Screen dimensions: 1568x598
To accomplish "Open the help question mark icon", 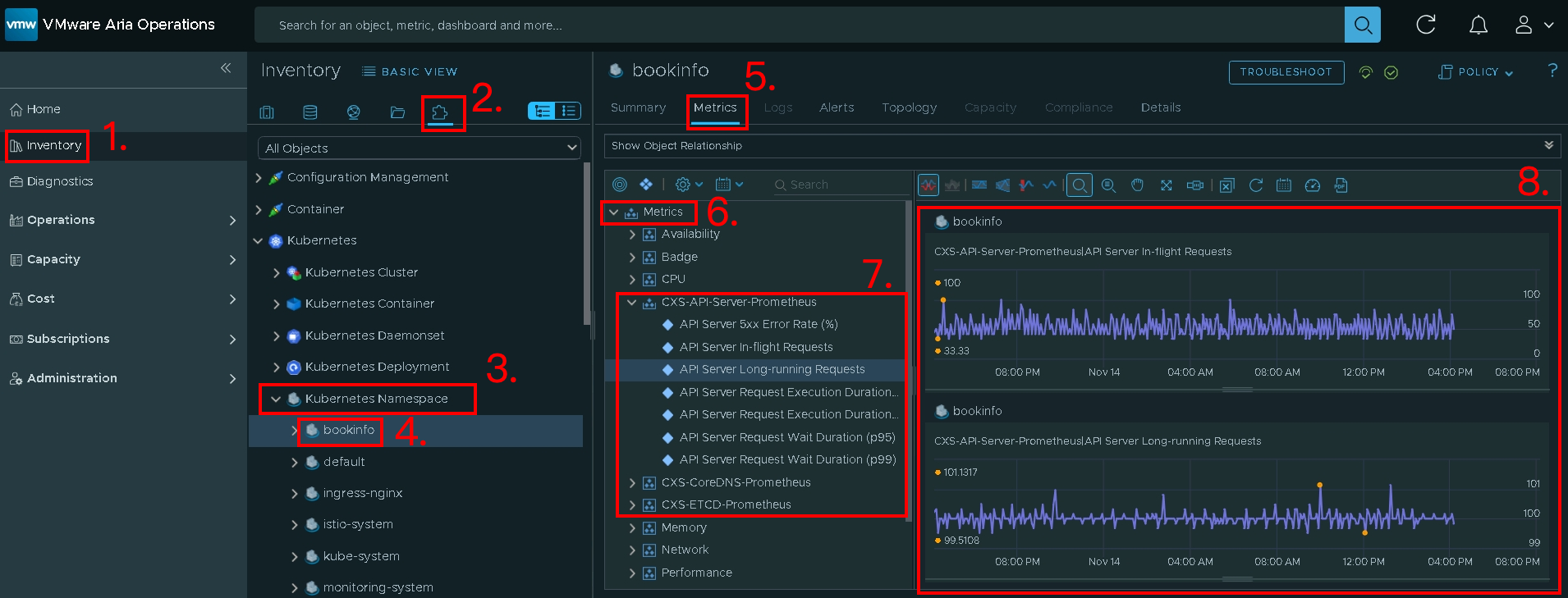I will click(1552, 71).
